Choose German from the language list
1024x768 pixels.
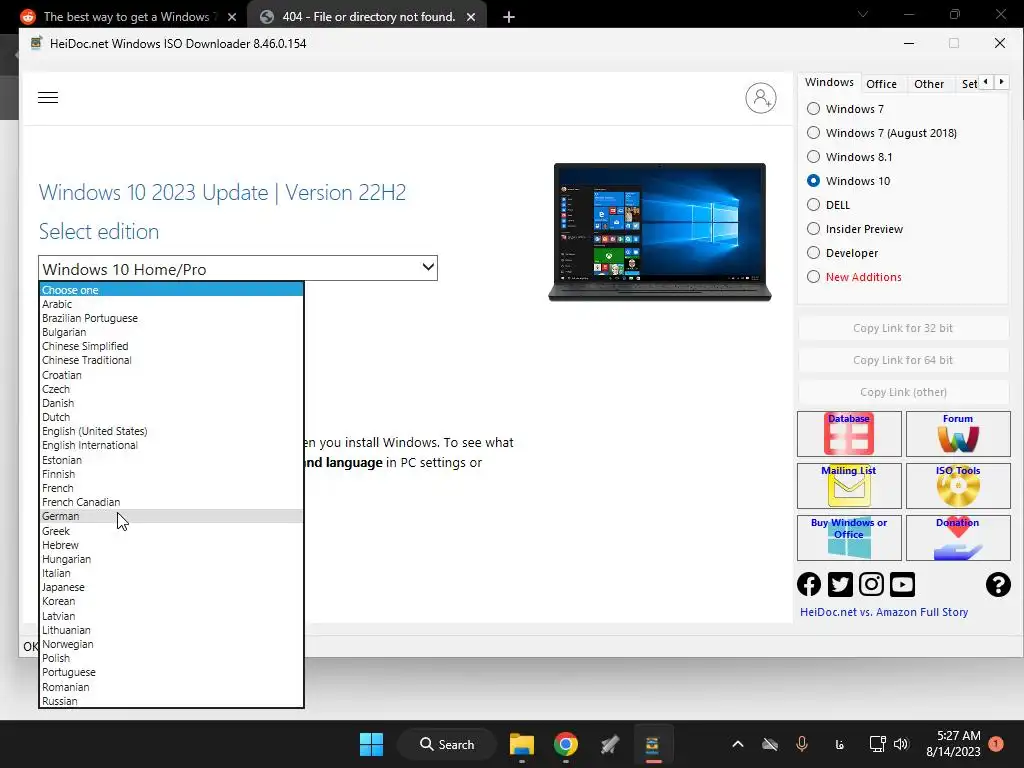(x=171, y=516)
